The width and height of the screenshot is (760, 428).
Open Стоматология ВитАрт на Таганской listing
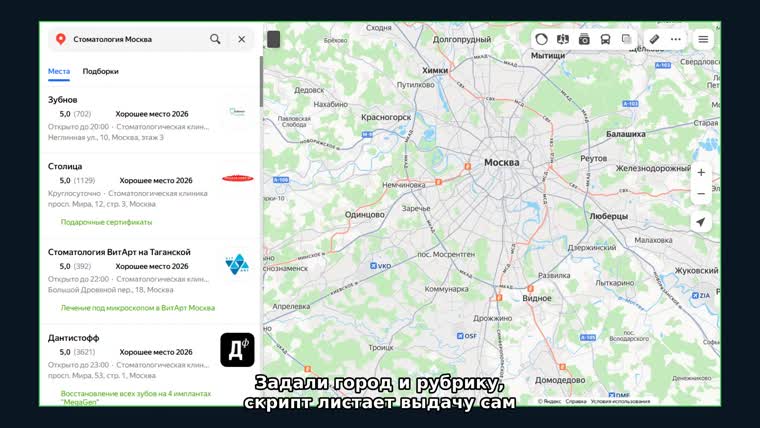tap(119, 252)
